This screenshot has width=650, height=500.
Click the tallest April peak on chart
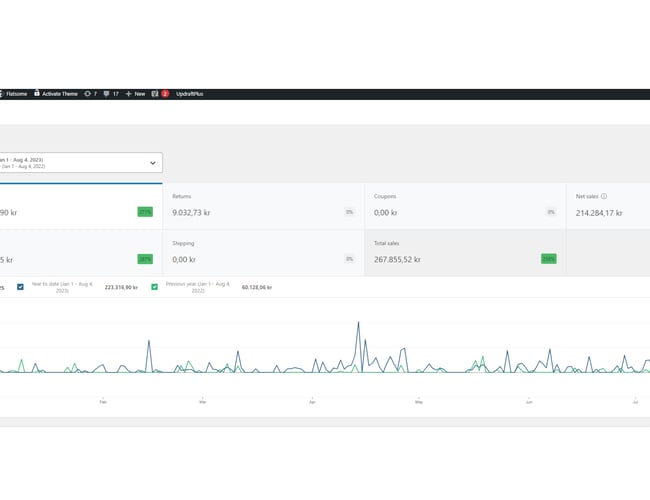click(358, 323)
